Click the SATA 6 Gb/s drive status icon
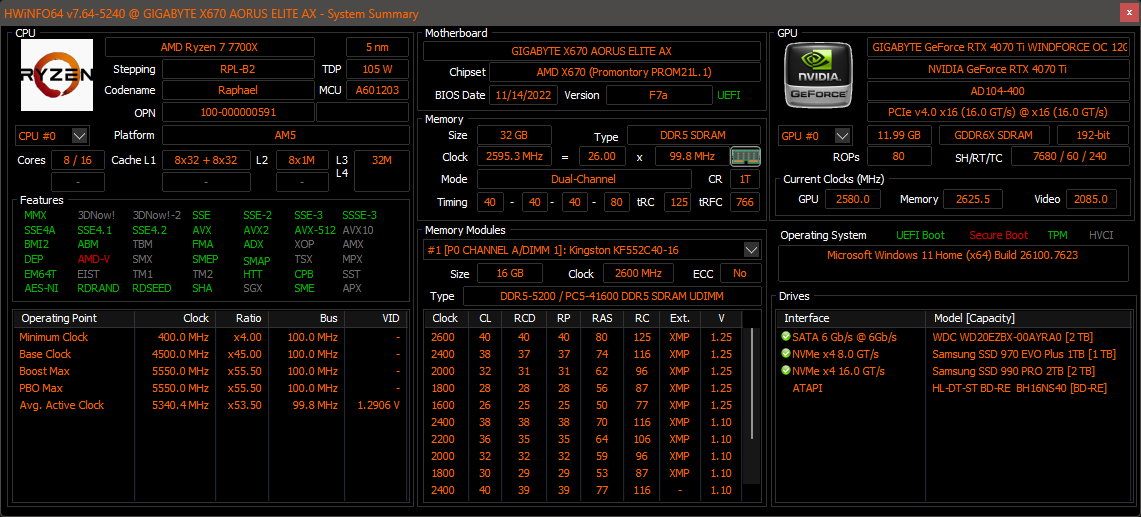 tap(786, 337)
